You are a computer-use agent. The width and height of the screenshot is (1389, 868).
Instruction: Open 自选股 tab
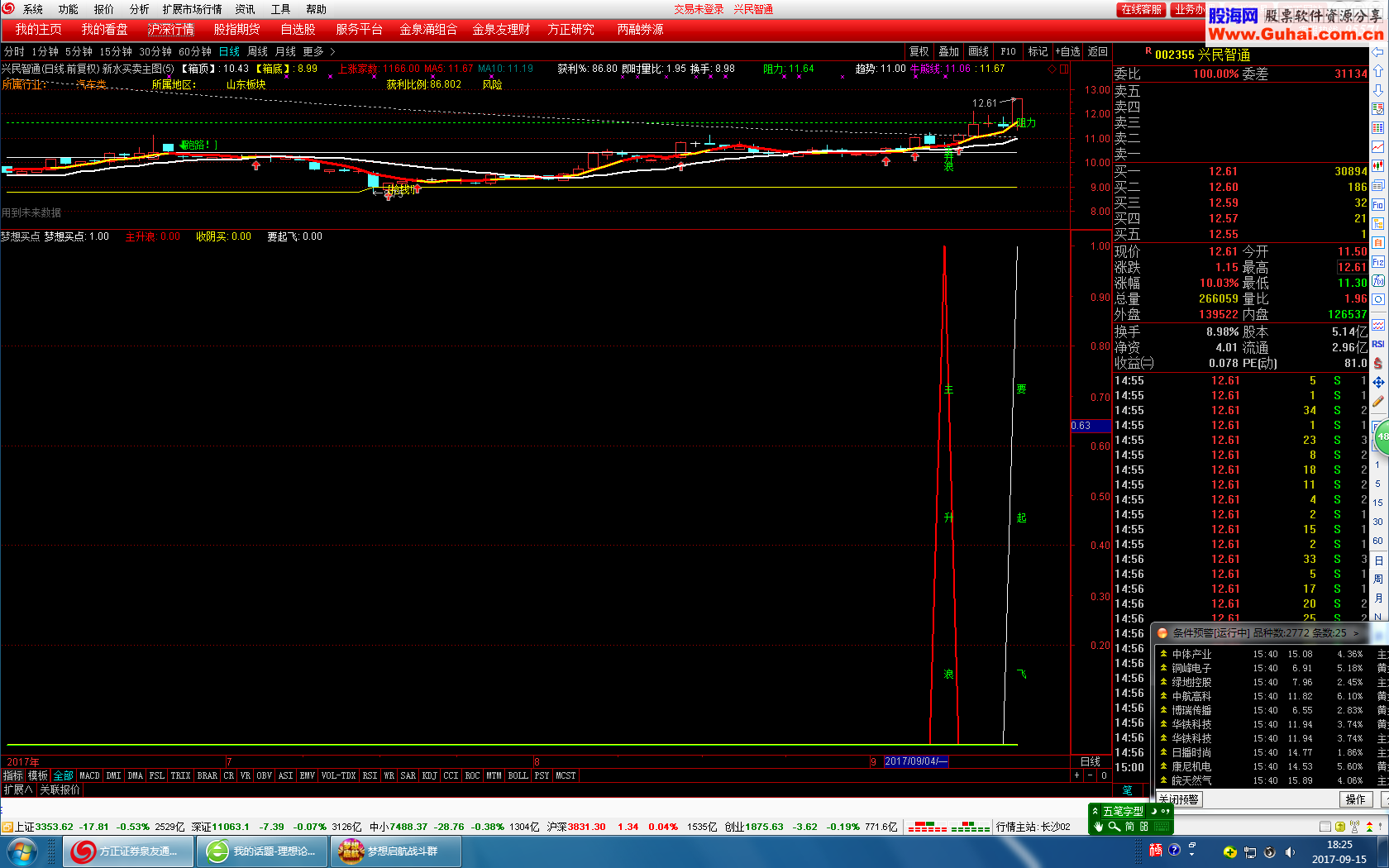pos(298,29)
